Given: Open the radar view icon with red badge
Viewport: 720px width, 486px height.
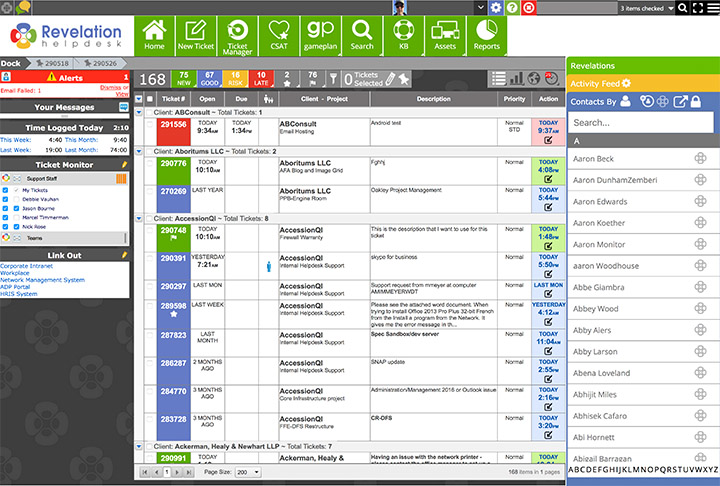Looking at the screenshot, I should point(551,79).
